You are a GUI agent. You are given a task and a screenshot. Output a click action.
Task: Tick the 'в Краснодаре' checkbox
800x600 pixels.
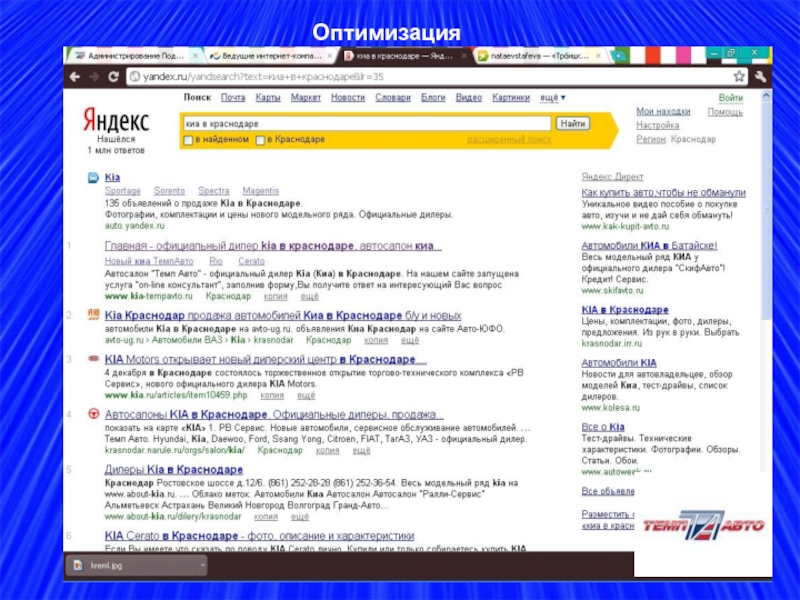pos(260,140)
